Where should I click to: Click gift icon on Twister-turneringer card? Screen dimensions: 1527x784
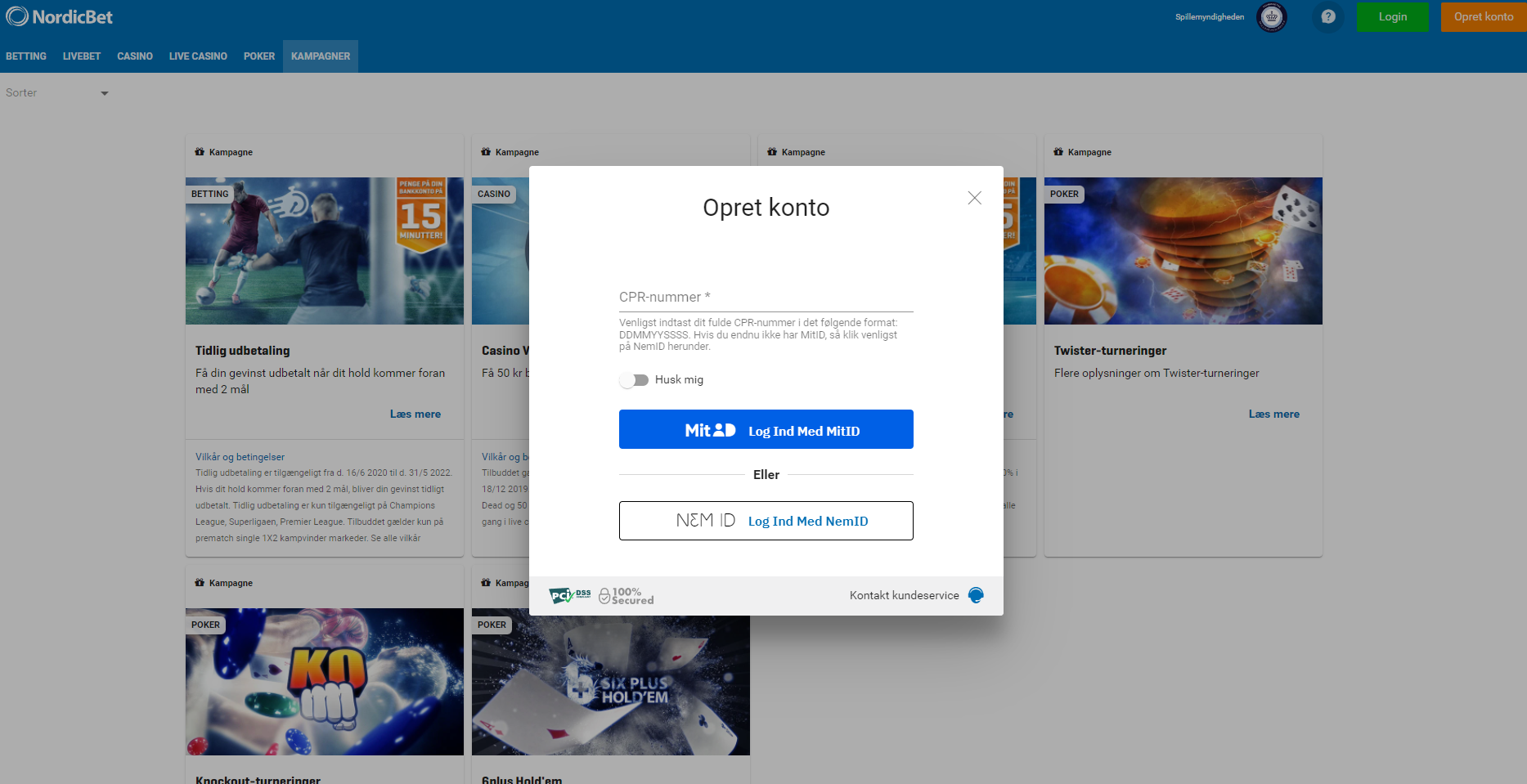pos(1058,152)
